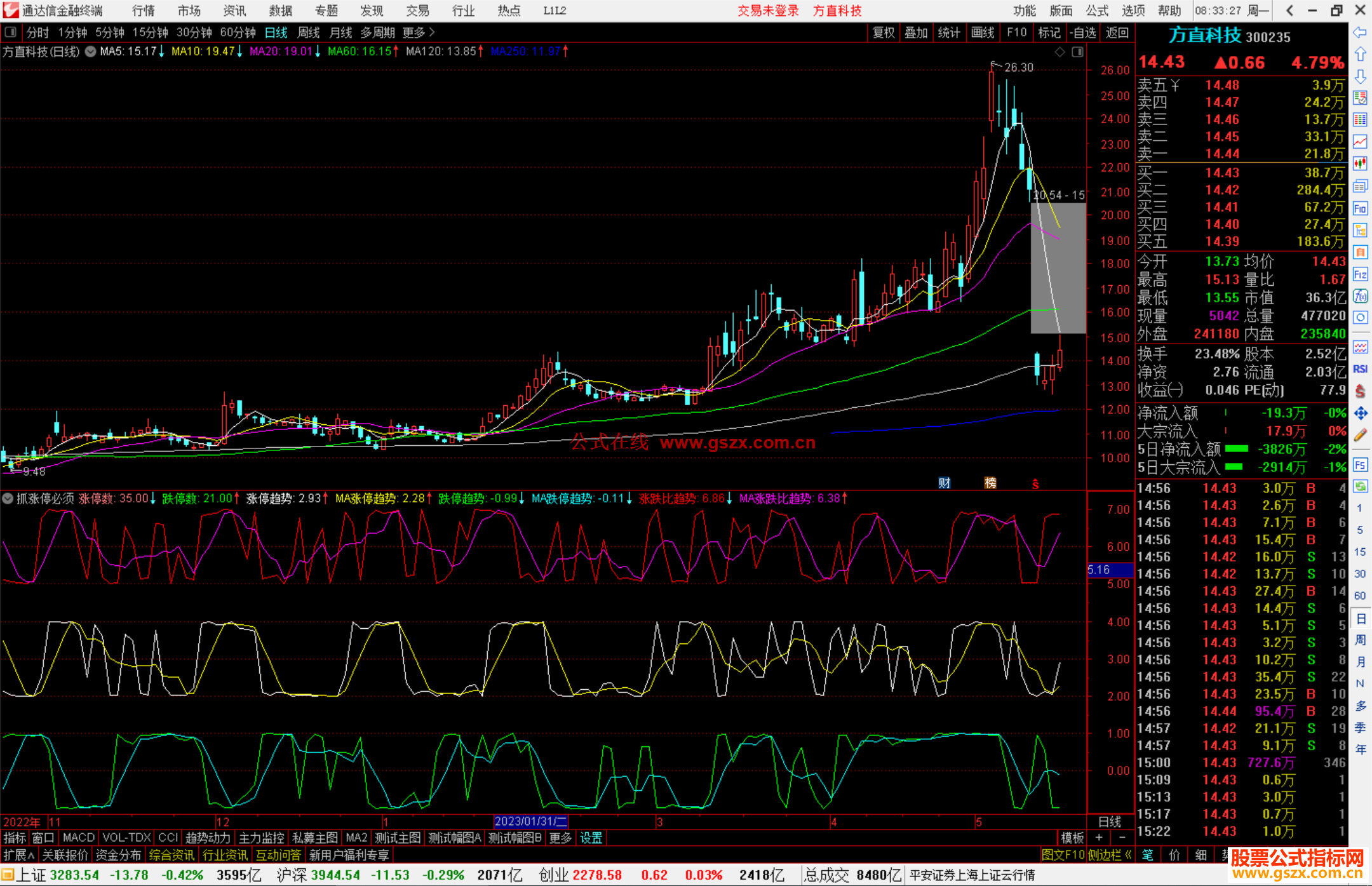Screen dimensions: 1372x886
Task: Click the F10 sidebar icon
Action: 1360,208
